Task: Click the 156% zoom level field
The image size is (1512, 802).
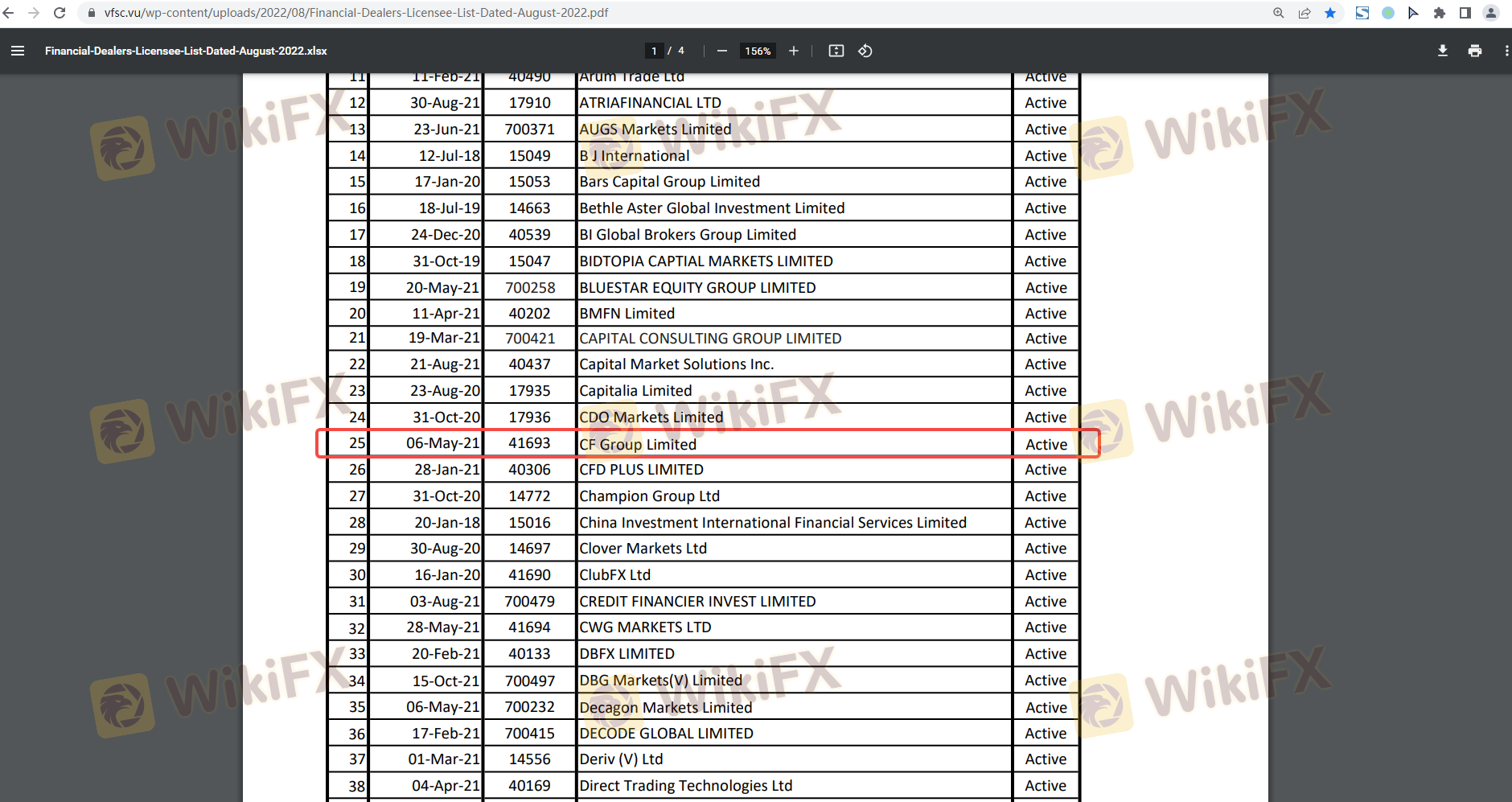Action: click(x=758, y=51)
